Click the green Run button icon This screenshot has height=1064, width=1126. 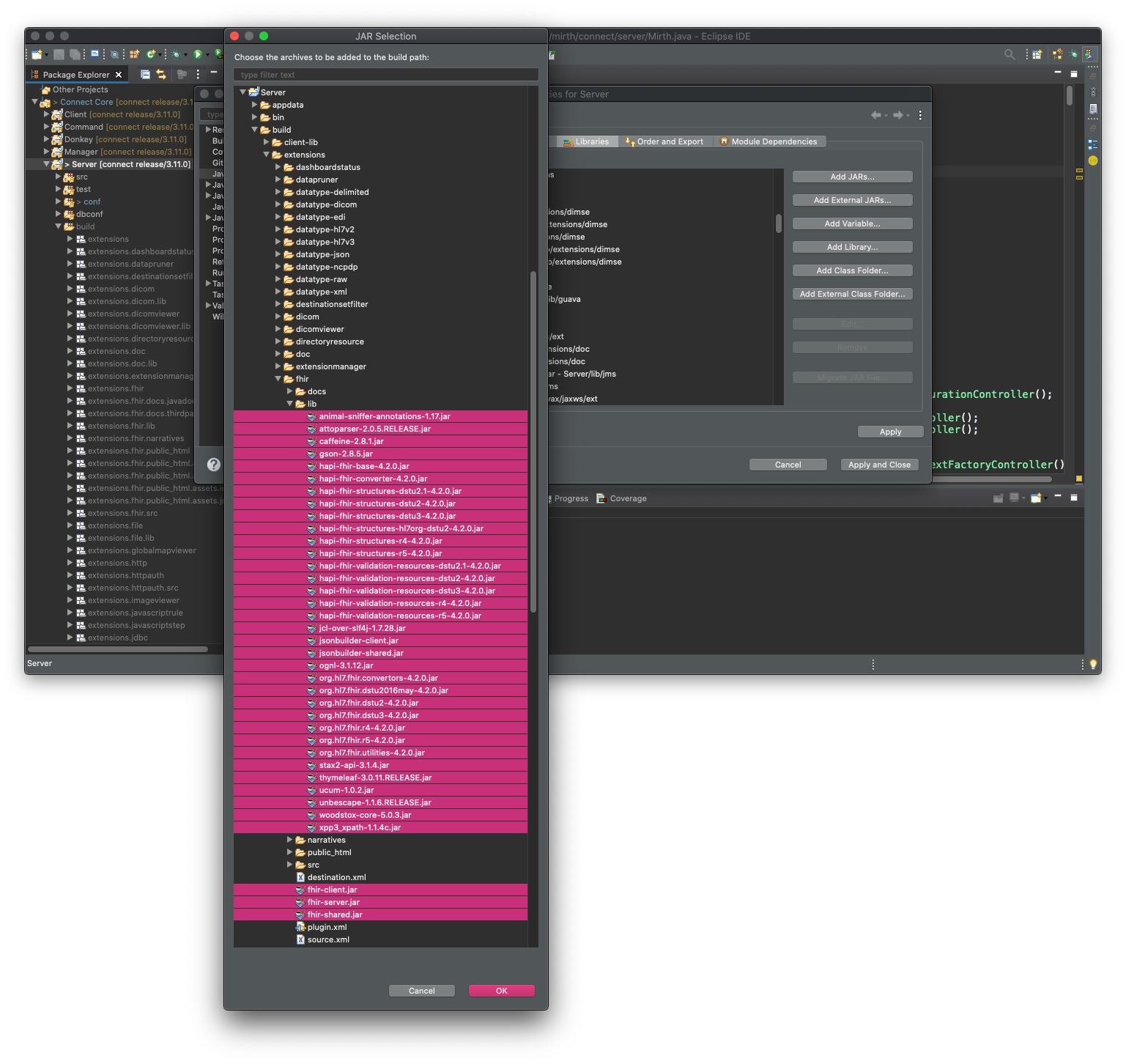197,54
